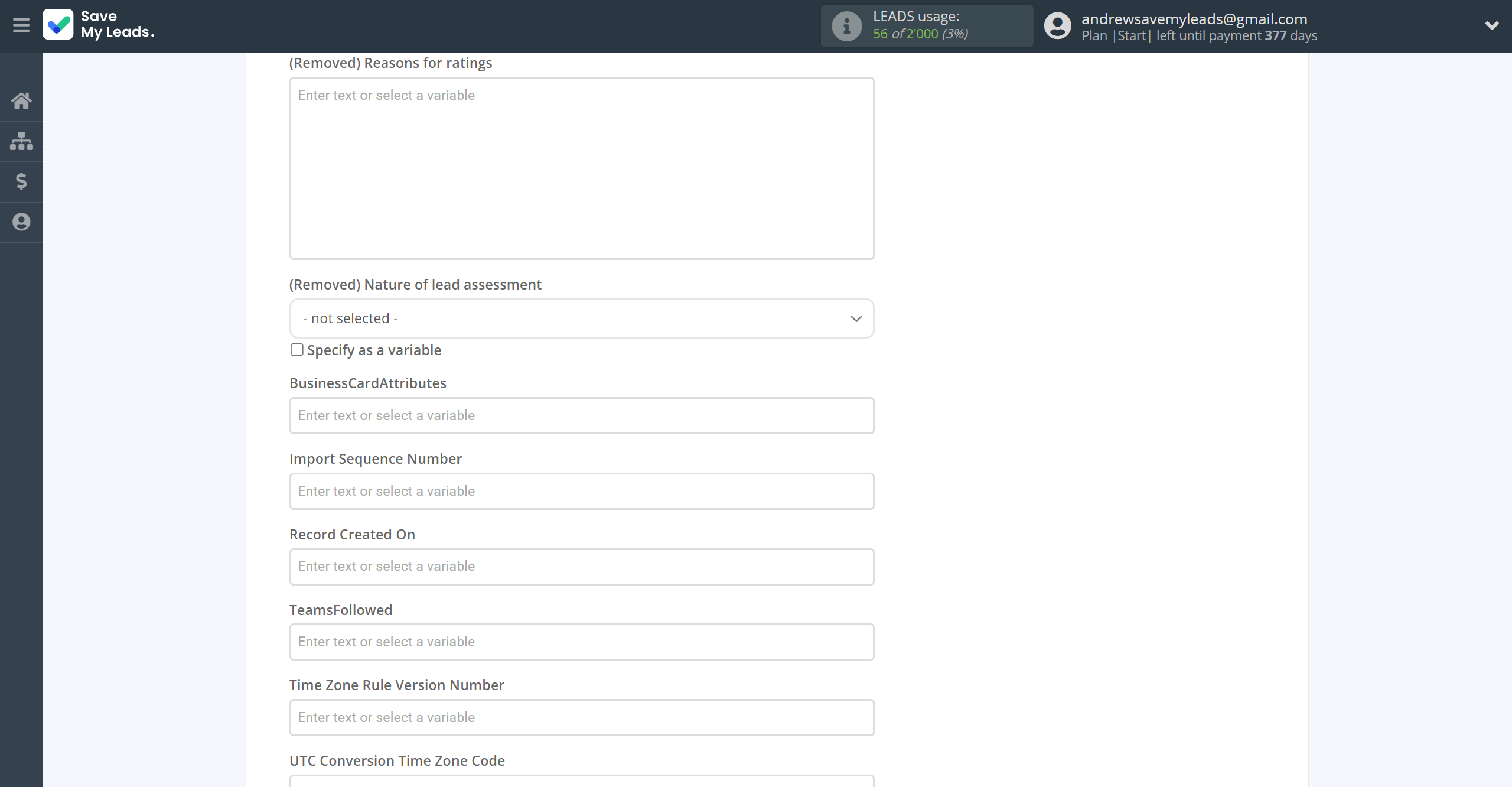This screenshot has width=1512, height=787.
Task: Click the account/profile icon in sidebar
Action: pyautogui.click(x=21, y=222)
